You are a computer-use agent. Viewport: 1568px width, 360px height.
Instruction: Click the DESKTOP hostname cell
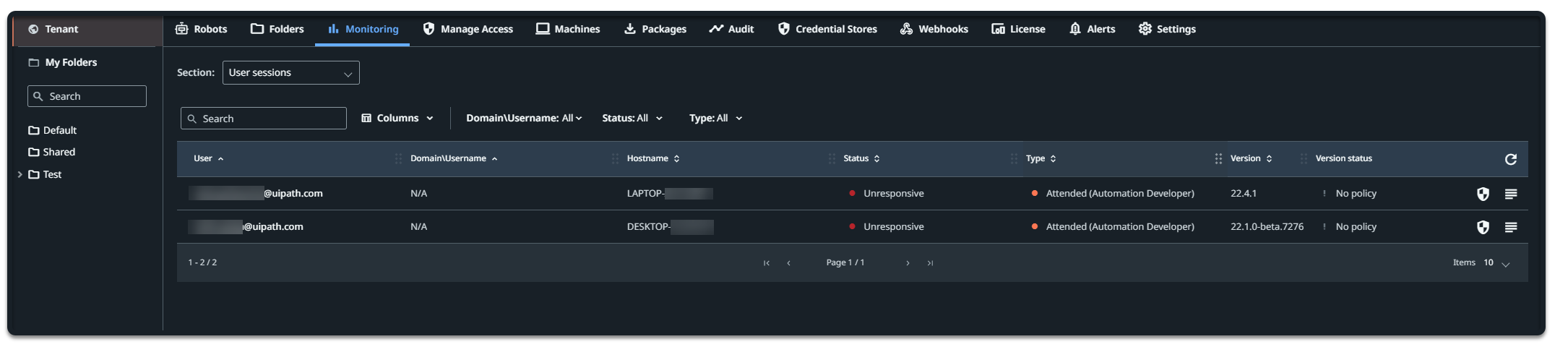(670, 226)
